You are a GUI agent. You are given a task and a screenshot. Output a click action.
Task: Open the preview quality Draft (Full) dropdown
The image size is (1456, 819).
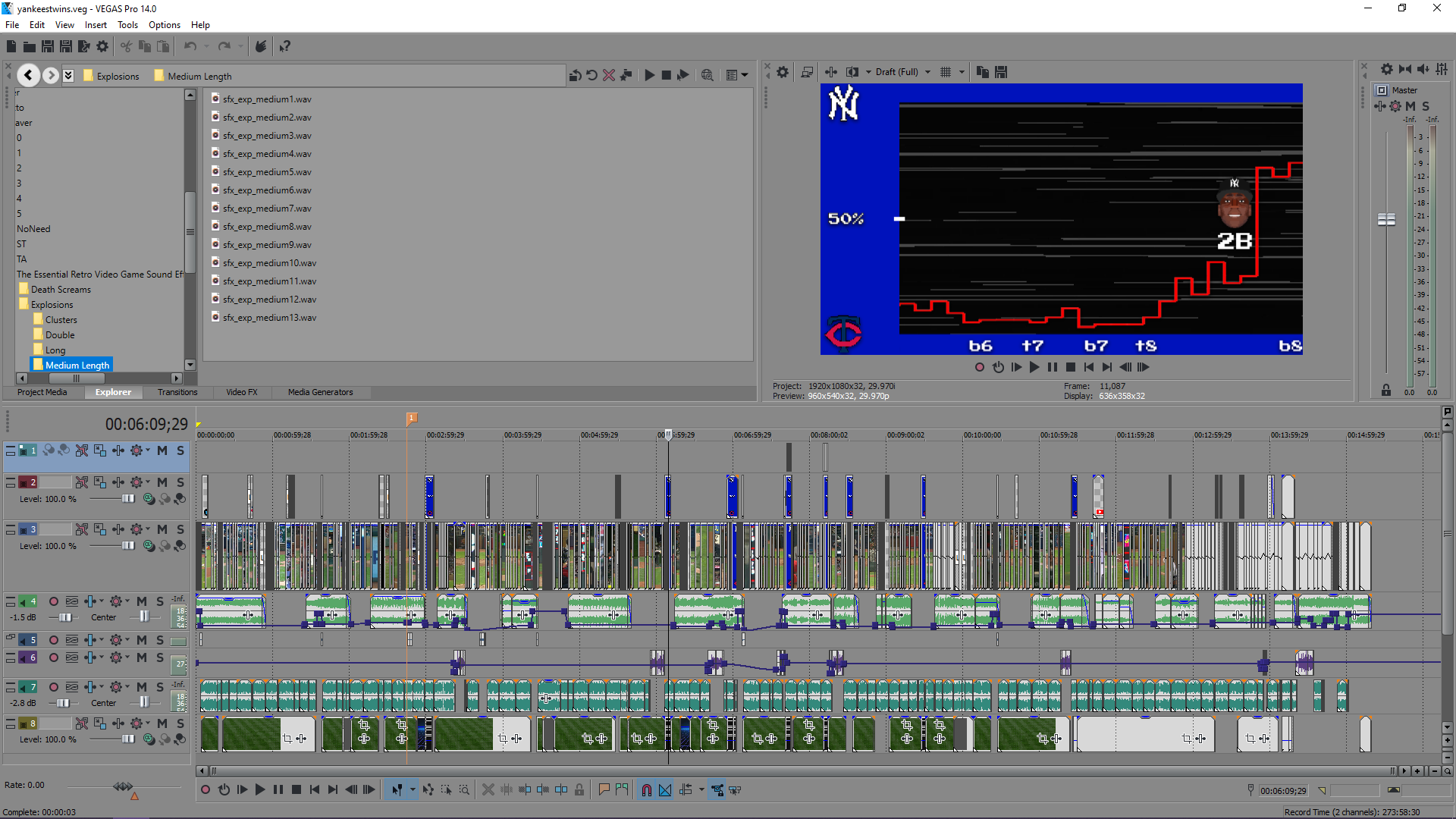pyautogui.click(x=902, y=72)
